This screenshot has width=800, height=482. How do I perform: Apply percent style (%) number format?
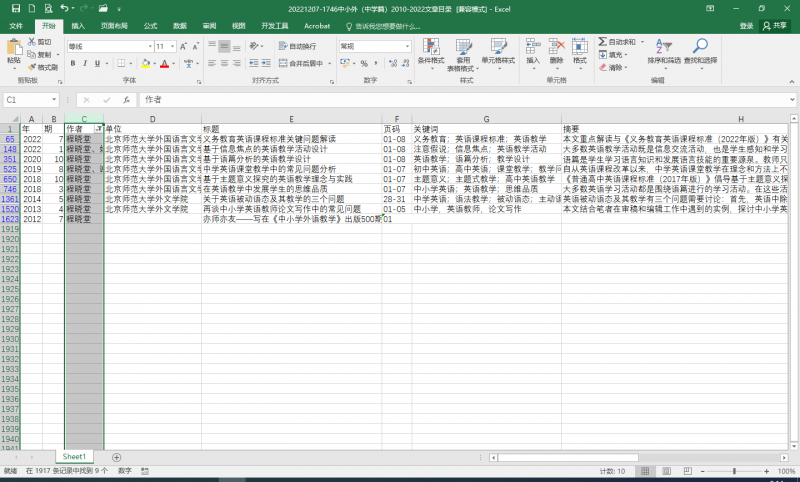[x=364, y=63]
